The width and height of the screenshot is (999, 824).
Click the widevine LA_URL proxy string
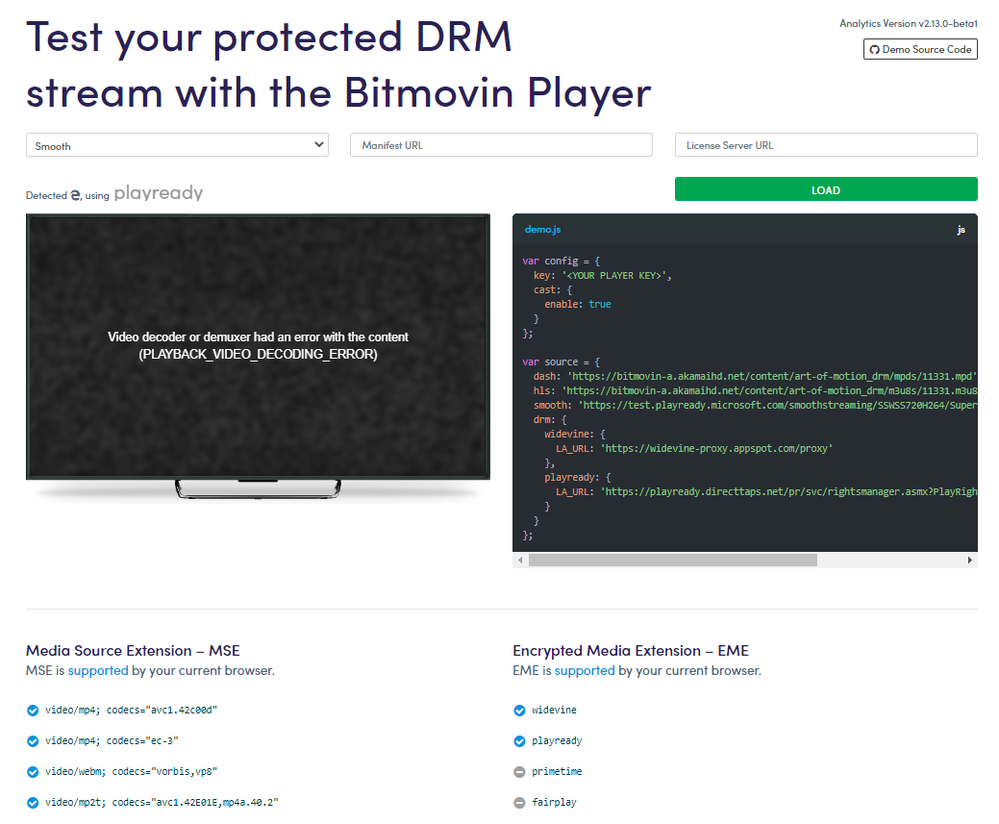(716, 449)
